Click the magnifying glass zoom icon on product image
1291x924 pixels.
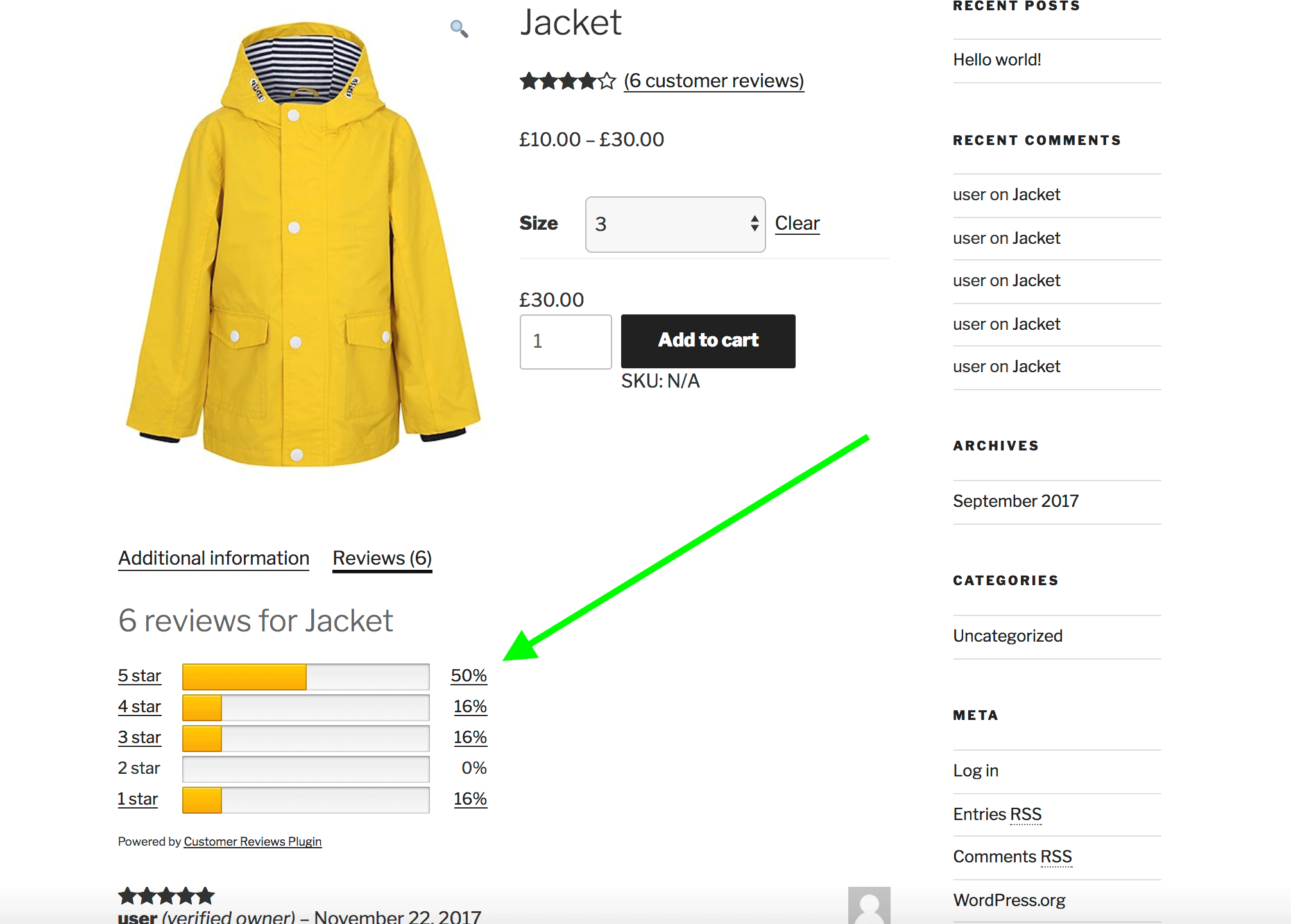pyautogui.click(x=458, y=28)
